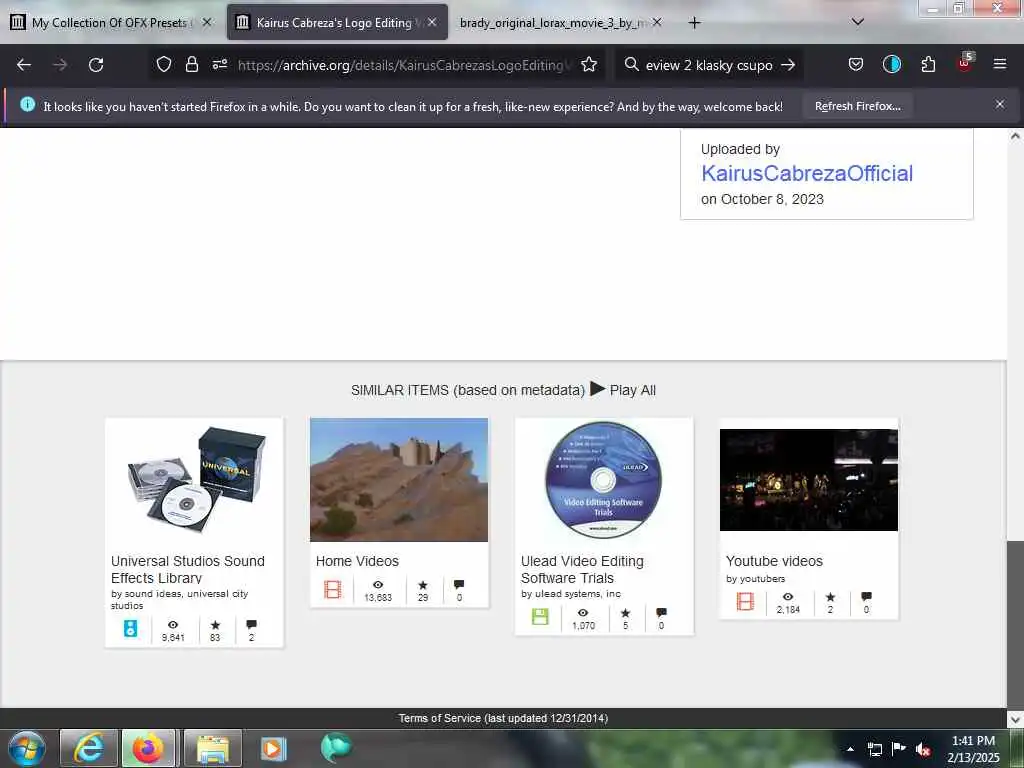This screenshot has height=768, width=1024.
Task: Click the page vertical scrollbar thumb
Action: tap(1015, 624)
